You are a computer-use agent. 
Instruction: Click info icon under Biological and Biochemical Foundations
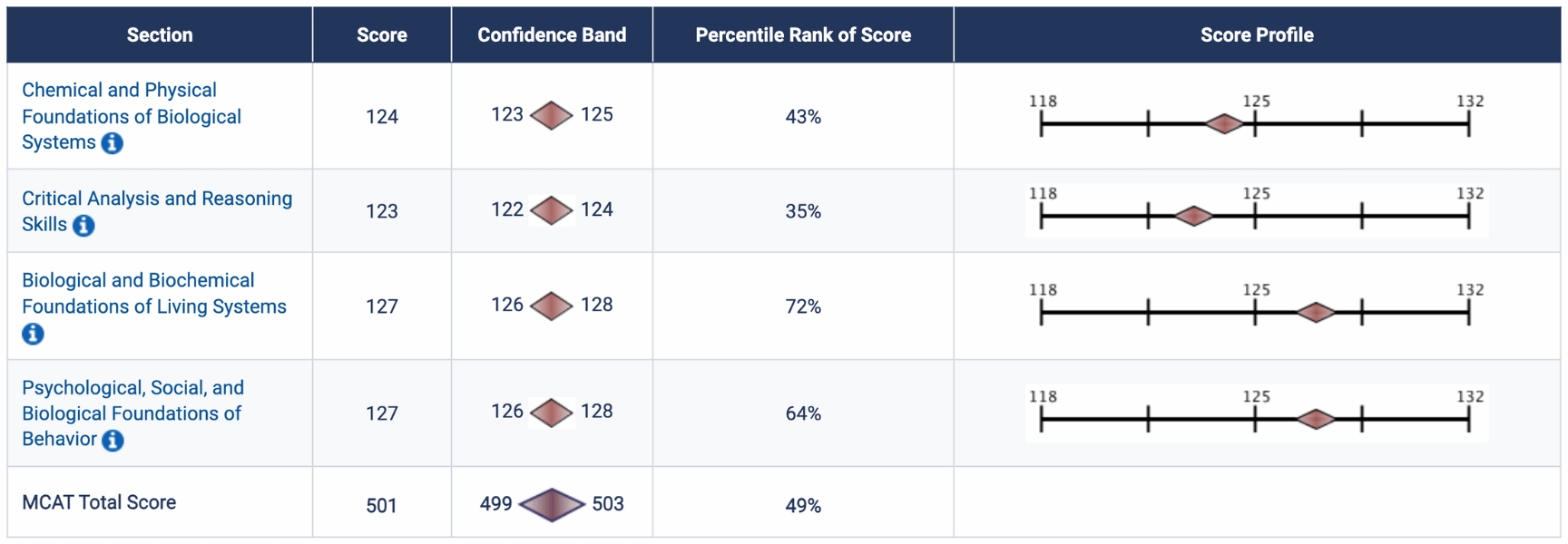coord(33,334)
